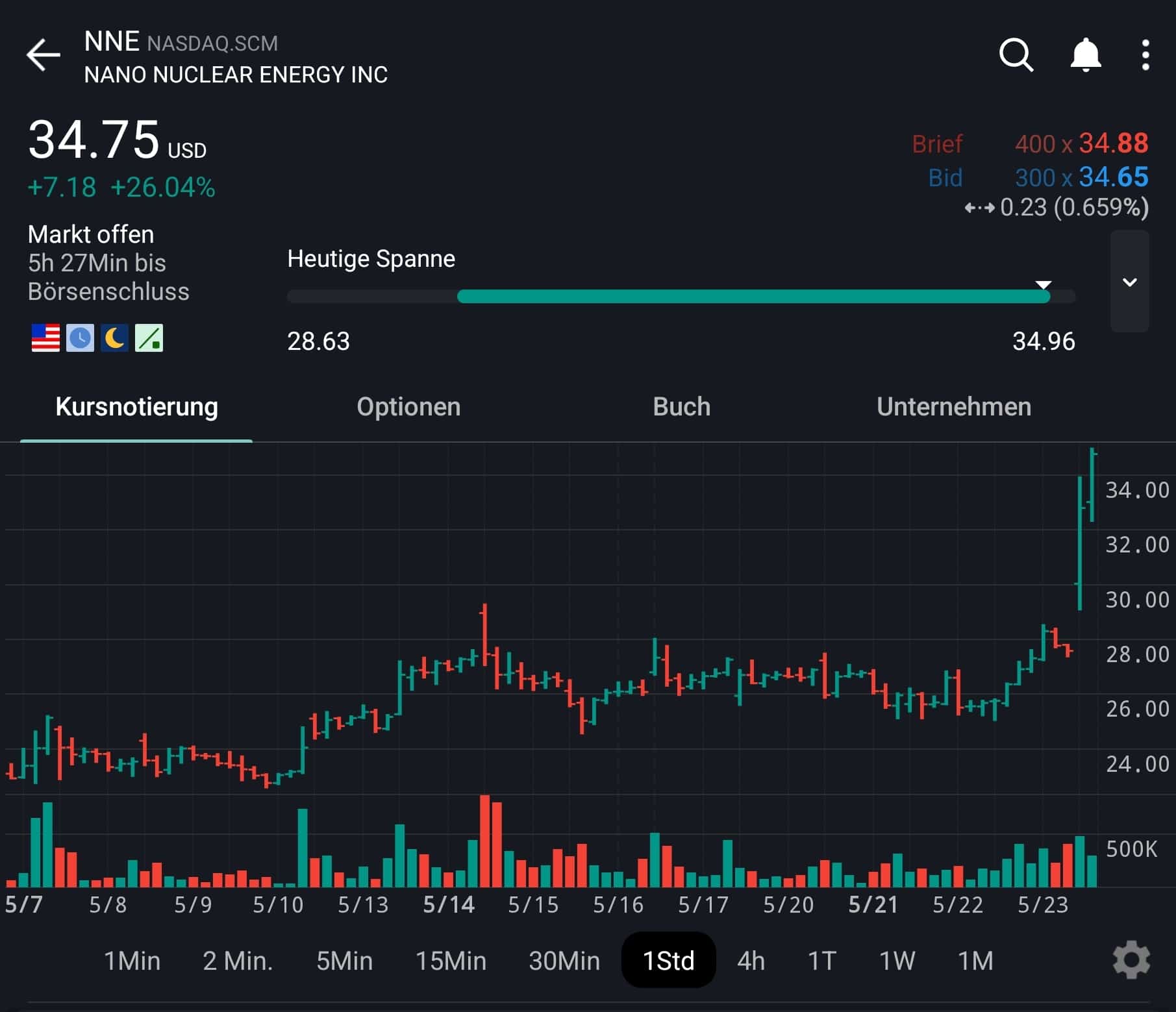Image resolution: width=1176 pixels, height=1012 pixels.
Task: Tap the US flag icon
Action: 45,338
